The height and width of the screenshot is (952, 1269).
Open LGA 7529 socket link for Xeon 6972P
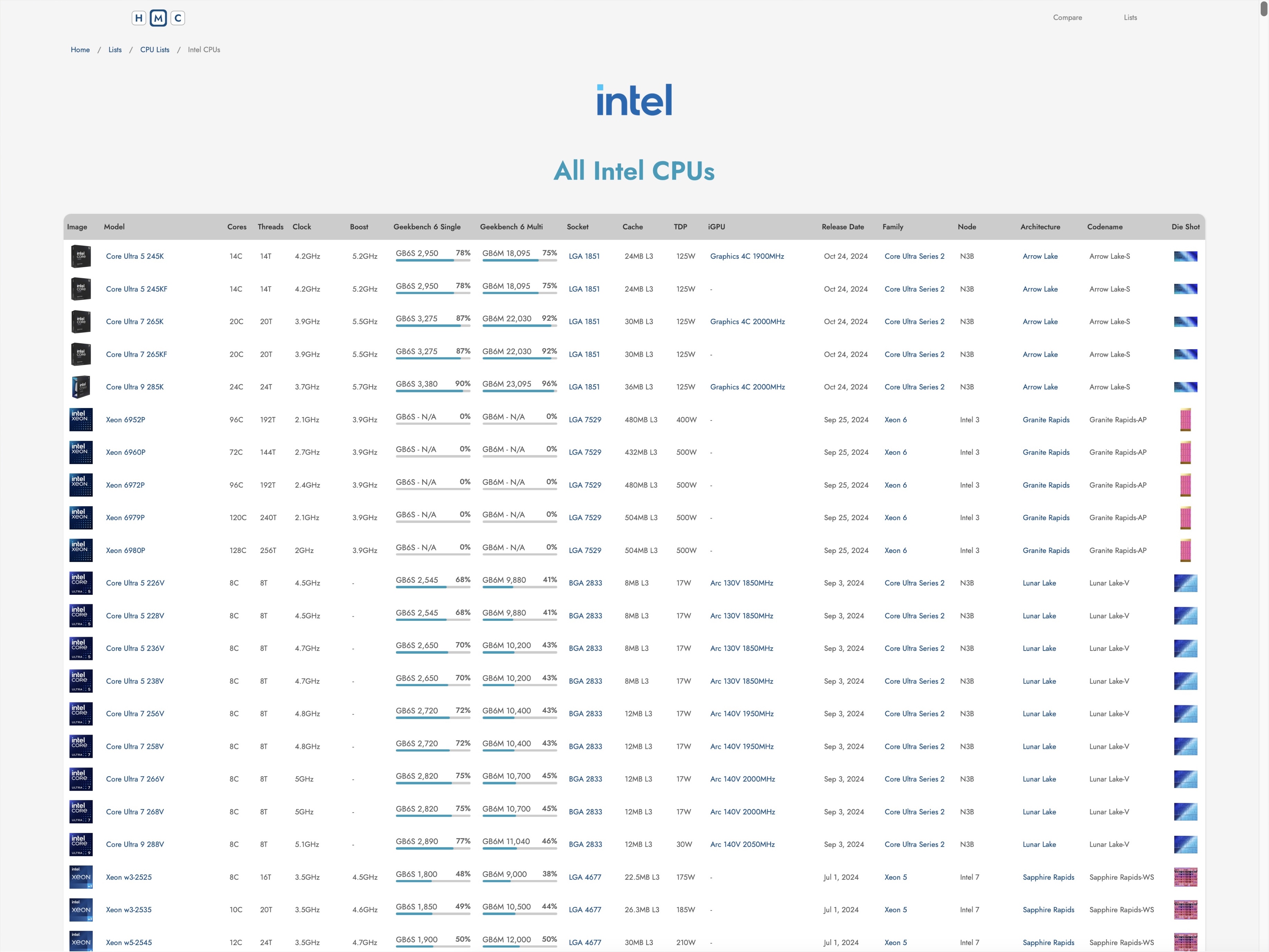coord(584,485)
